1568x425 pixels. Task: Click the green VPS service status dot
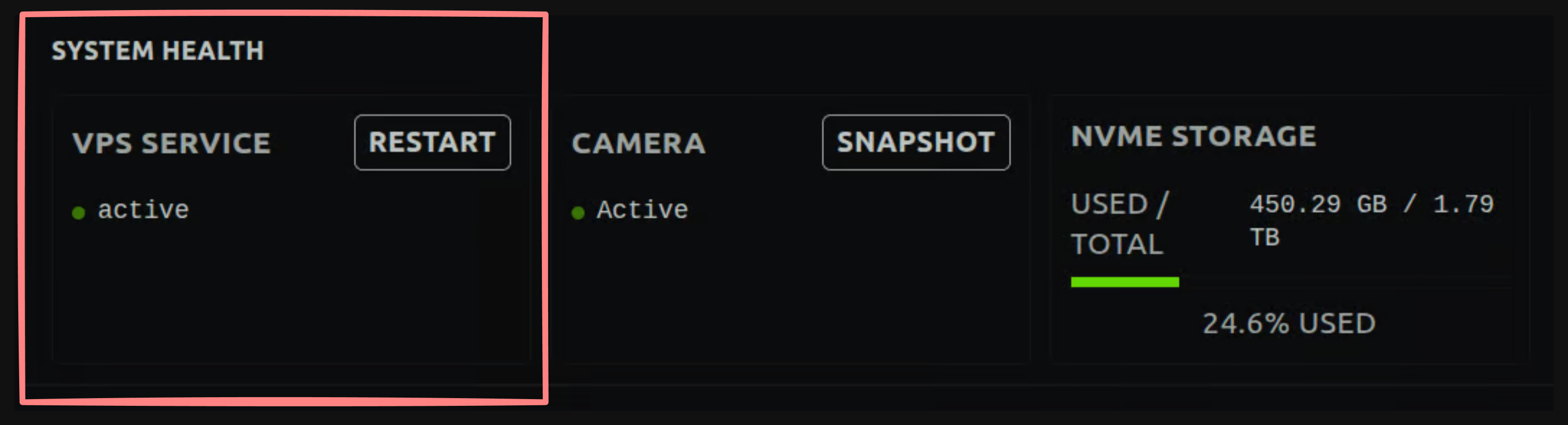coord(79,213)
